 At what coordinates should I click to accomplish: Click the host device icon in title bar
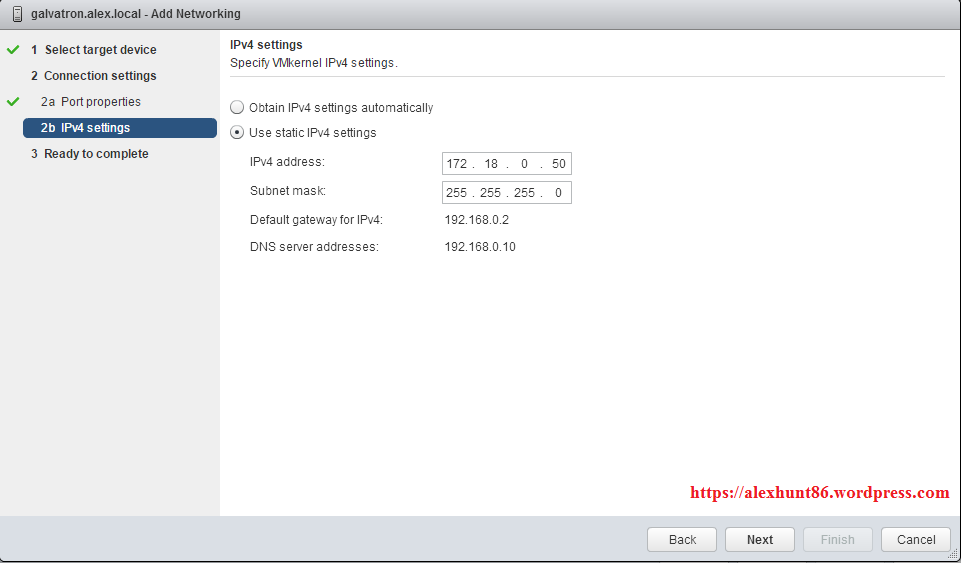(18, 13)
